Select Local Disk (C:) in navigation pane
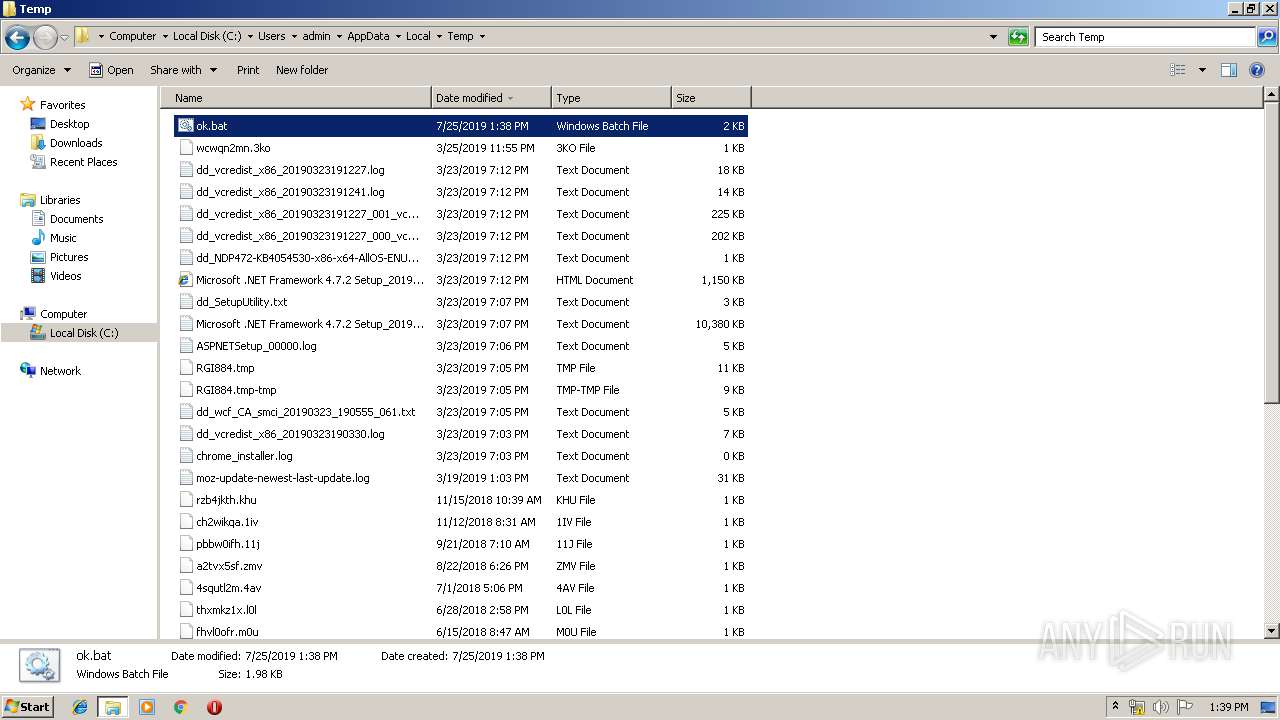1280x720 pixels. coord(84,333)
